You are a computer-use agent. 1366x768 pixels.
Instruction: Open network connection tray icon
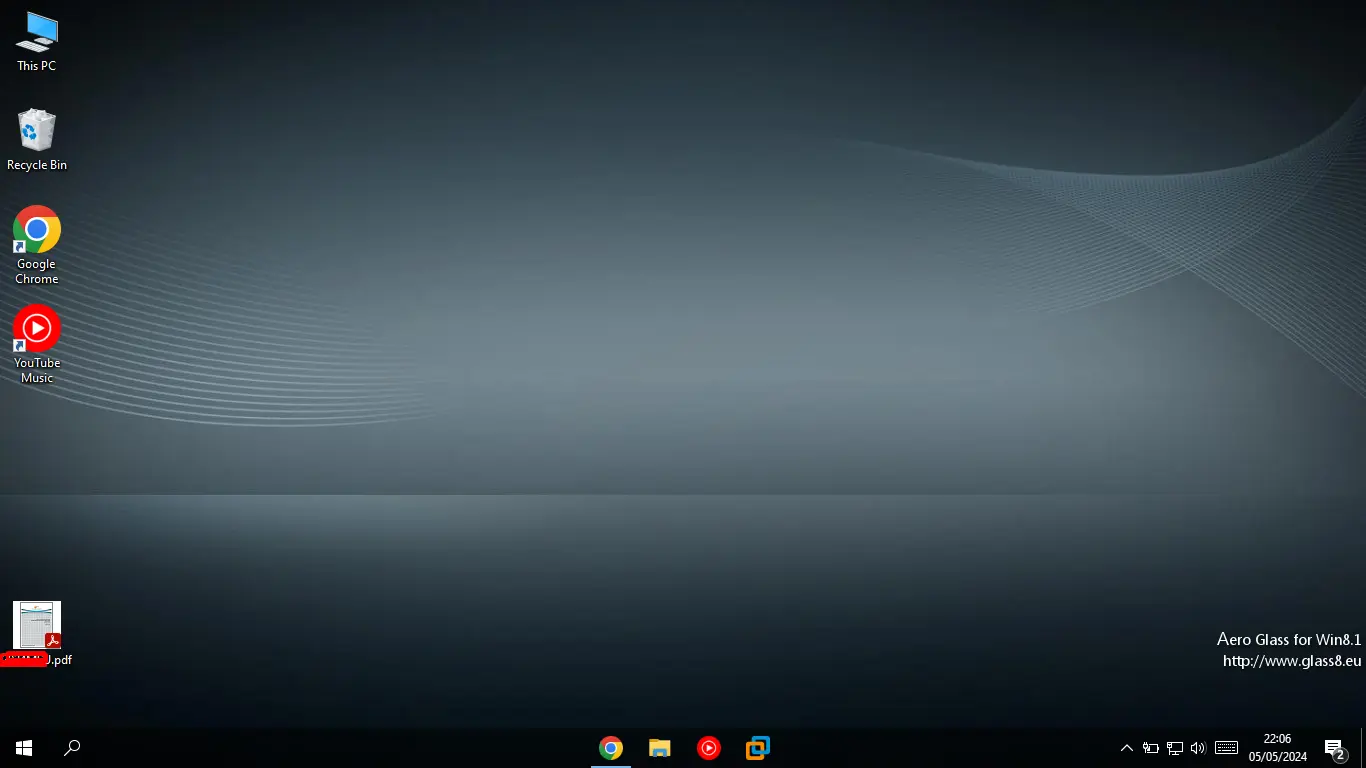point(1175,748)
